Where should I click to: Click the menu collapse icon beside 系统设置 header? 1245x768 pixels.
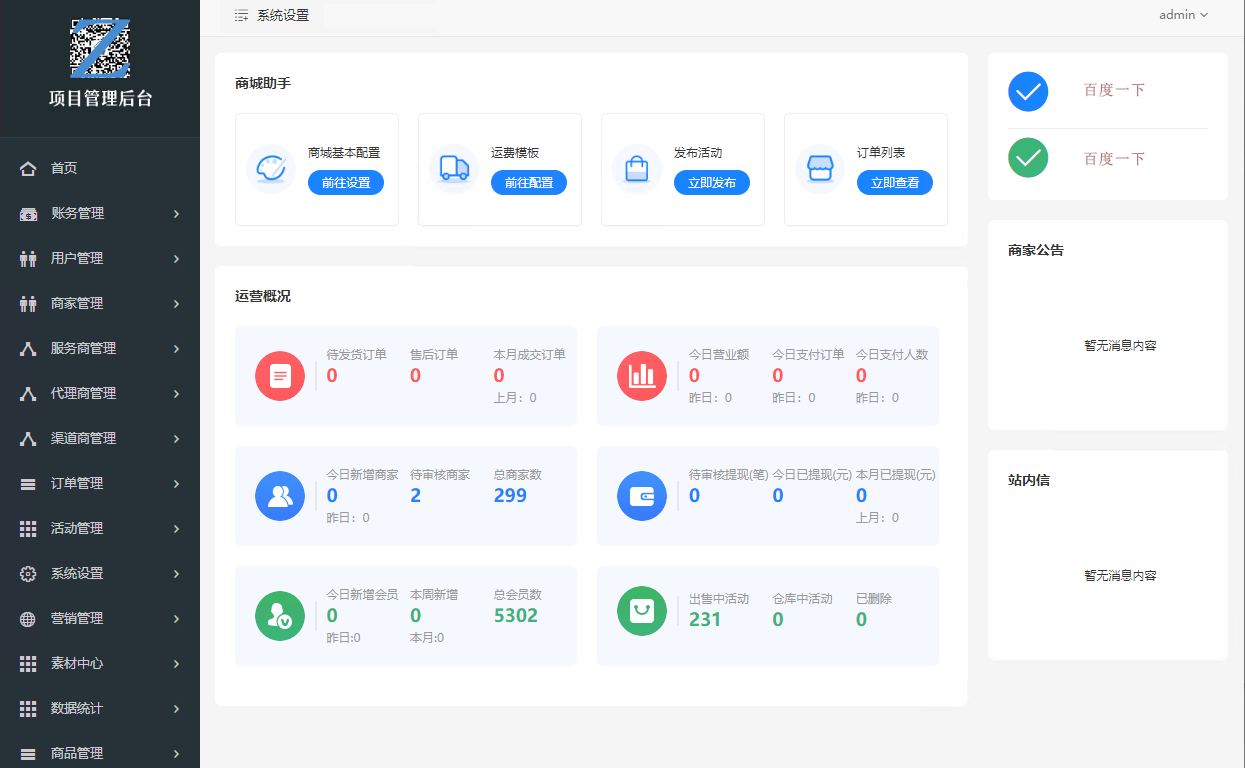coord(241,15)
